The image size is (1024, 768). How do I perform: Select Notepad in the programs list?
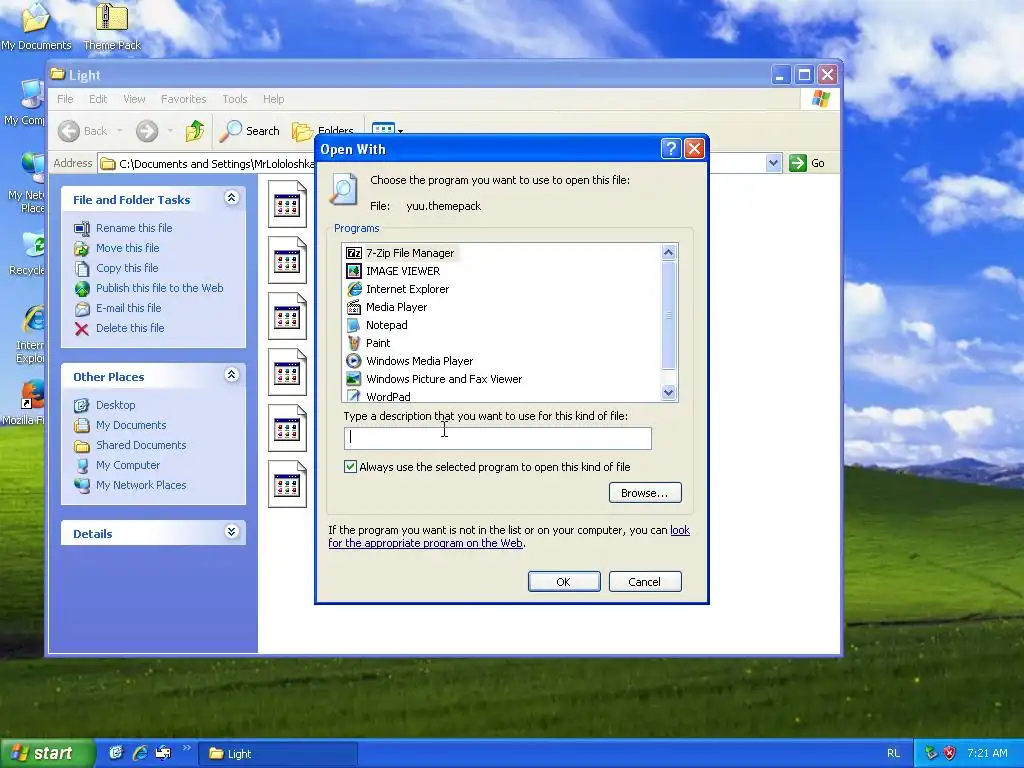click(377, 325)
